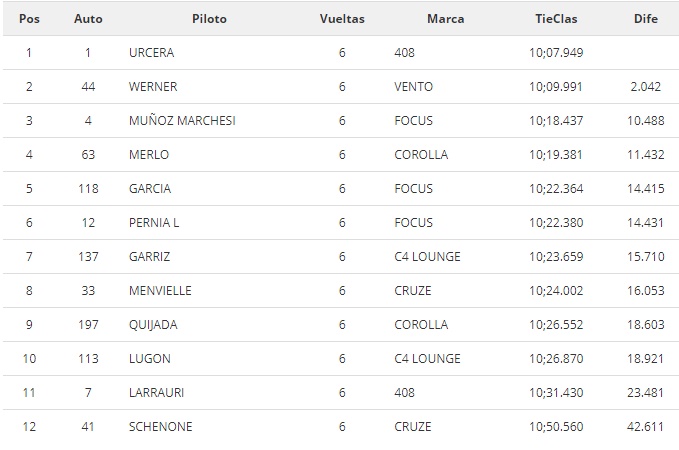This screenshot has height=450, width=679.
Task: Select the 10;07.949 time cell
Action: (556, 52)
